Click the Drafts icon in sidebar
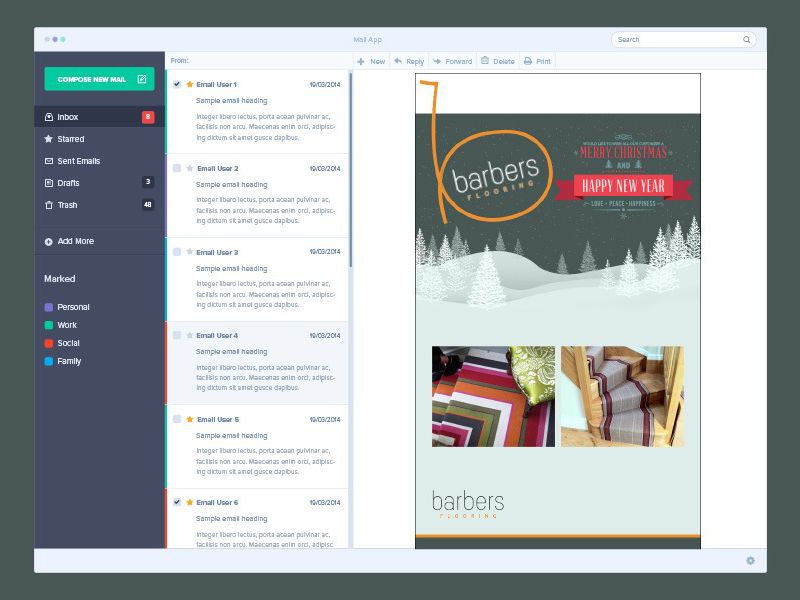The height and width of the screenshot is (600, 800). pos(49,183)
